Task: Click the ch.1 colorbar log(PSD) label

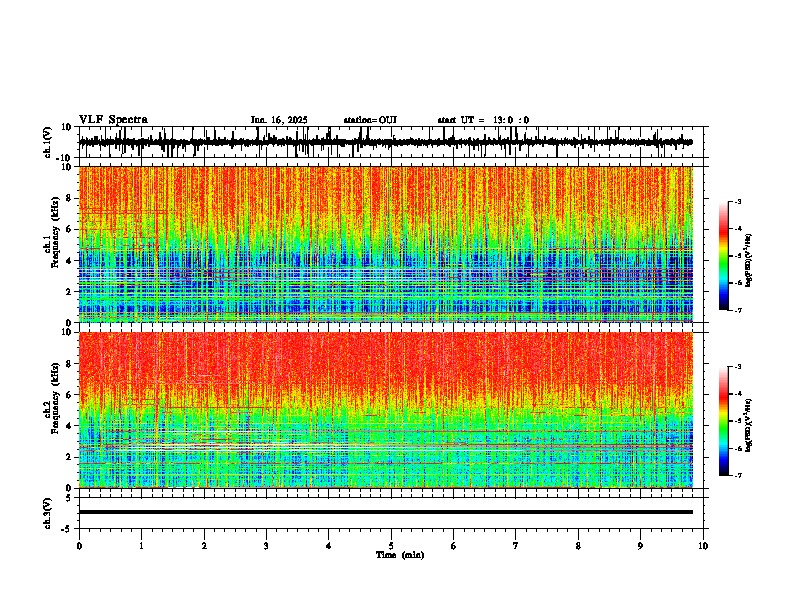Action: coord(749,261)
